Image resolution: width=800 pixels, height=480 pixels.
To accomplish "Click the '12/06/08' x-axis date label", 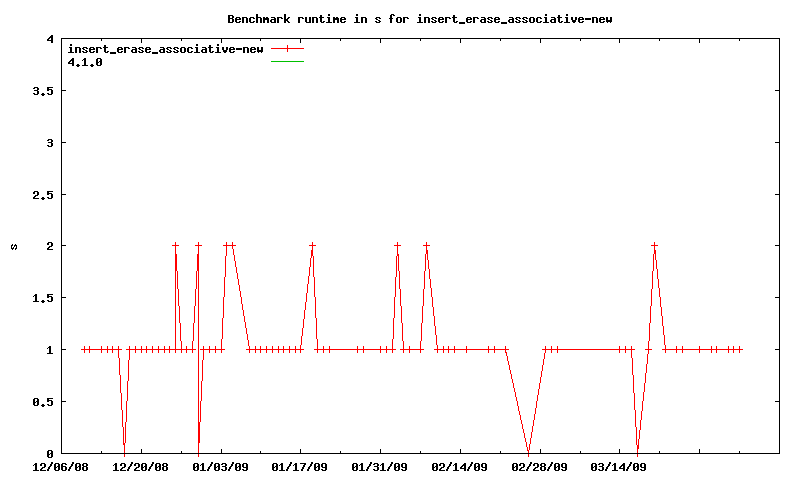I will 60,466.
